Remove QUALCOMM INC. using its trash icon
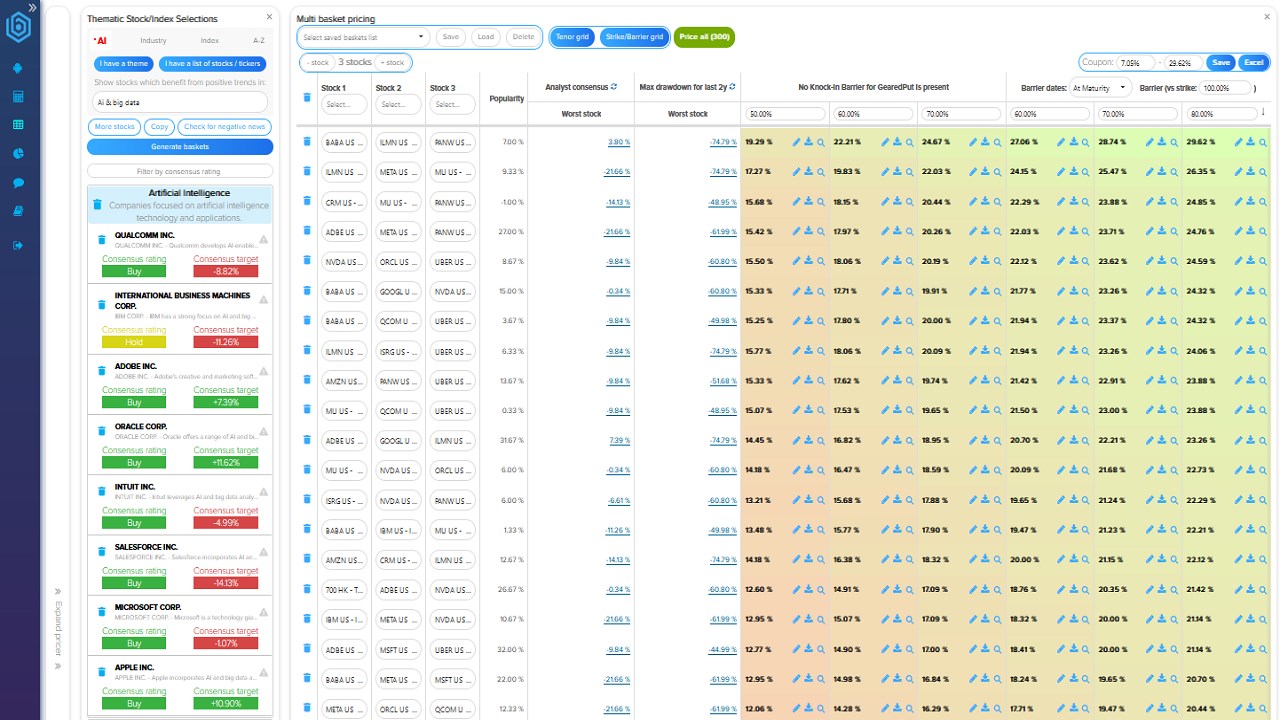The image size is (1280, 720). click(101, 240)
